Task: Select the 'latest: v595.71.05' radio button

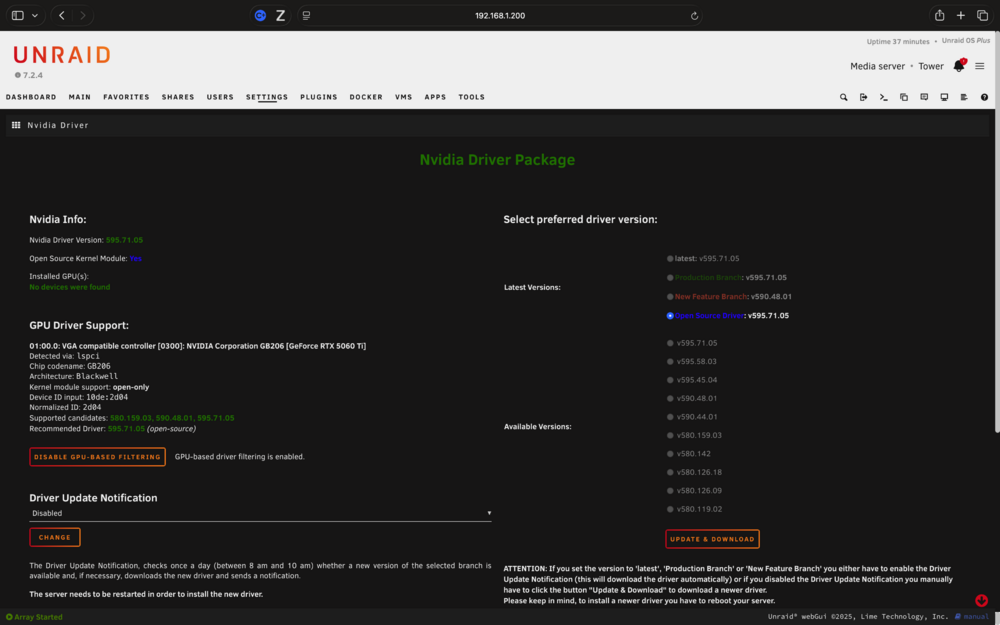Action: [x=670, y=258]
